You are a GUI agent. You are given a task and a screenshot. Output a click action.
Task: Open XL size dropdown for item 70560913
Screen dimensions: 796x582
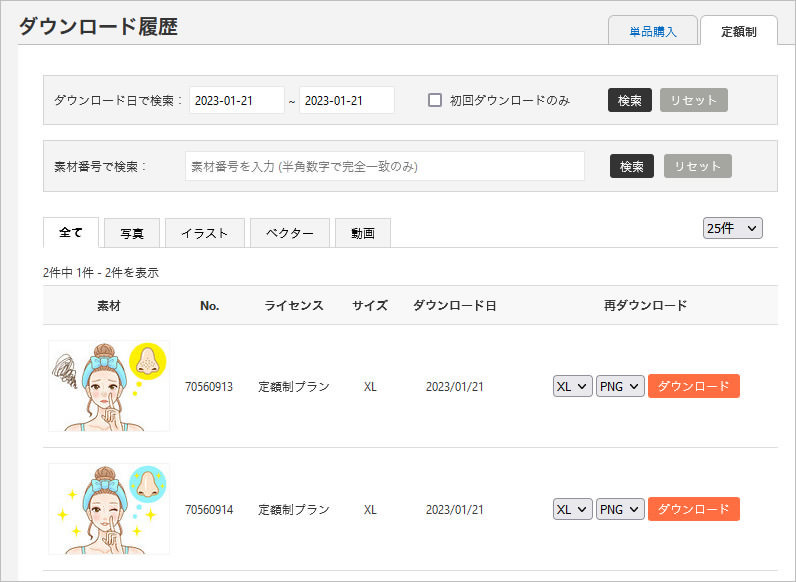point(572,386)
